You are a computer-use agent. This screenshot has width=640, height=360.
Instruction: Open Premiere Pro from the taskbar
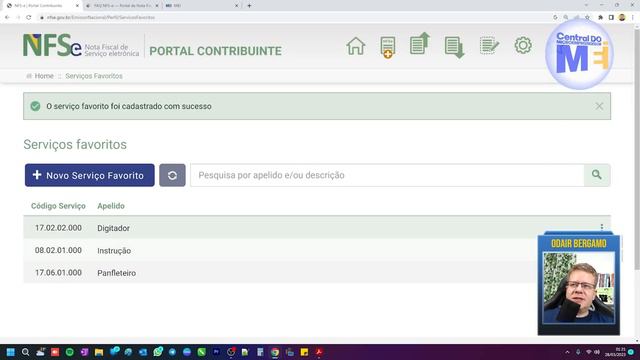coord(216,352)
